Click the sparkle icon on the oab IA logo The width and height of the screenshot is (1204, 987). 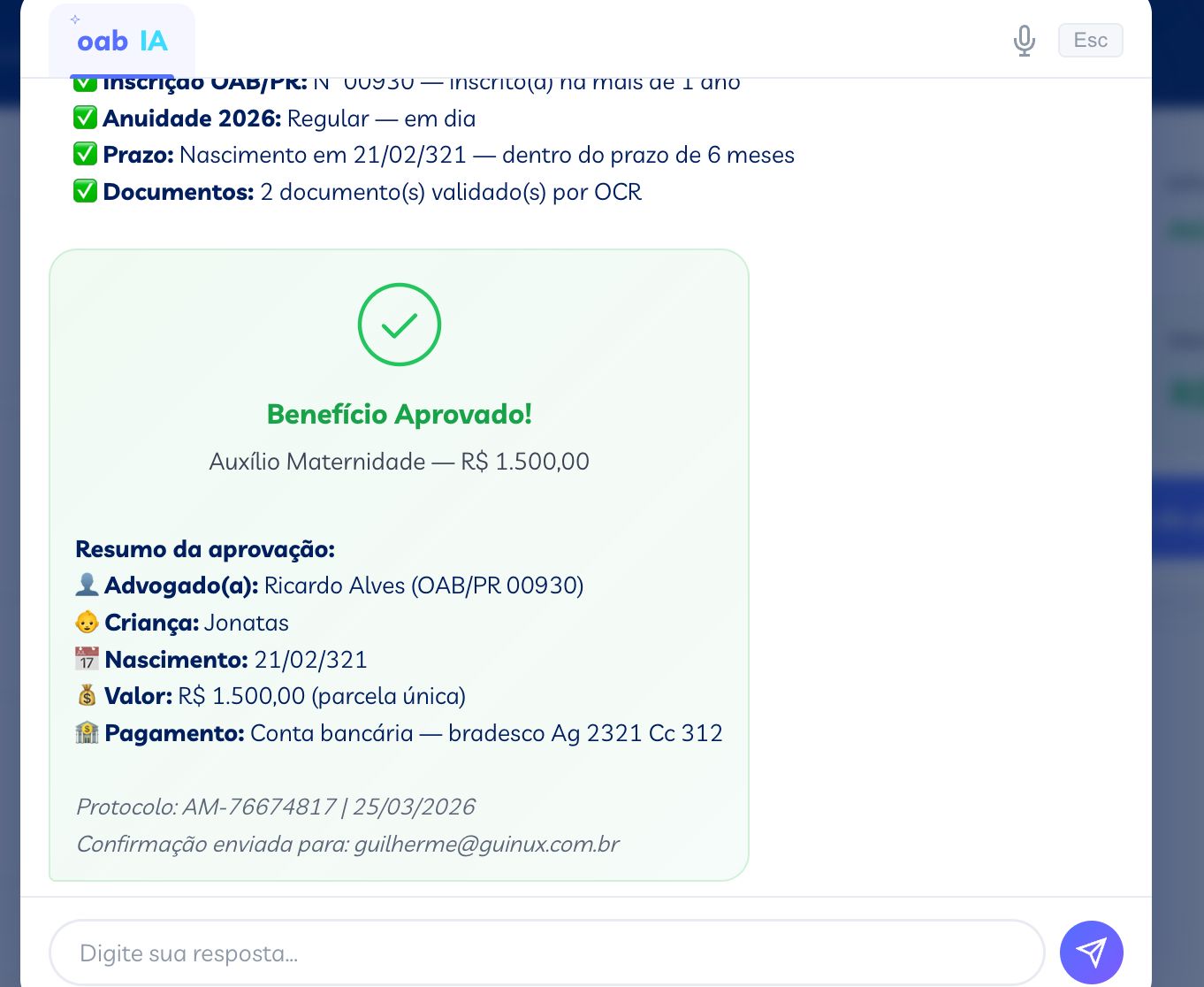(75, 18)
